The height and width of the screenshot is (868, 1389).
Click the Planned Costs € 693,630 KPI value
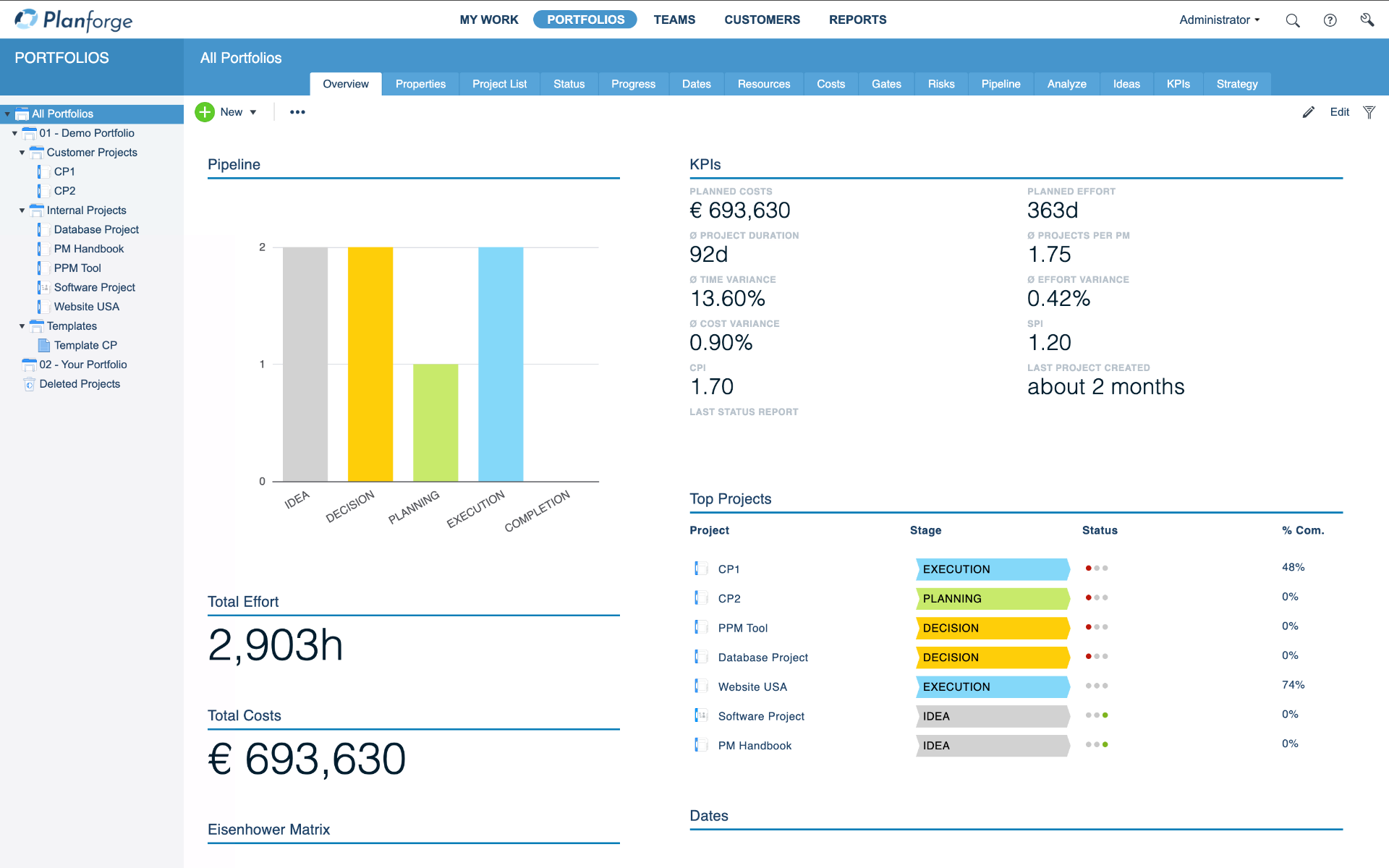point(740,210)
